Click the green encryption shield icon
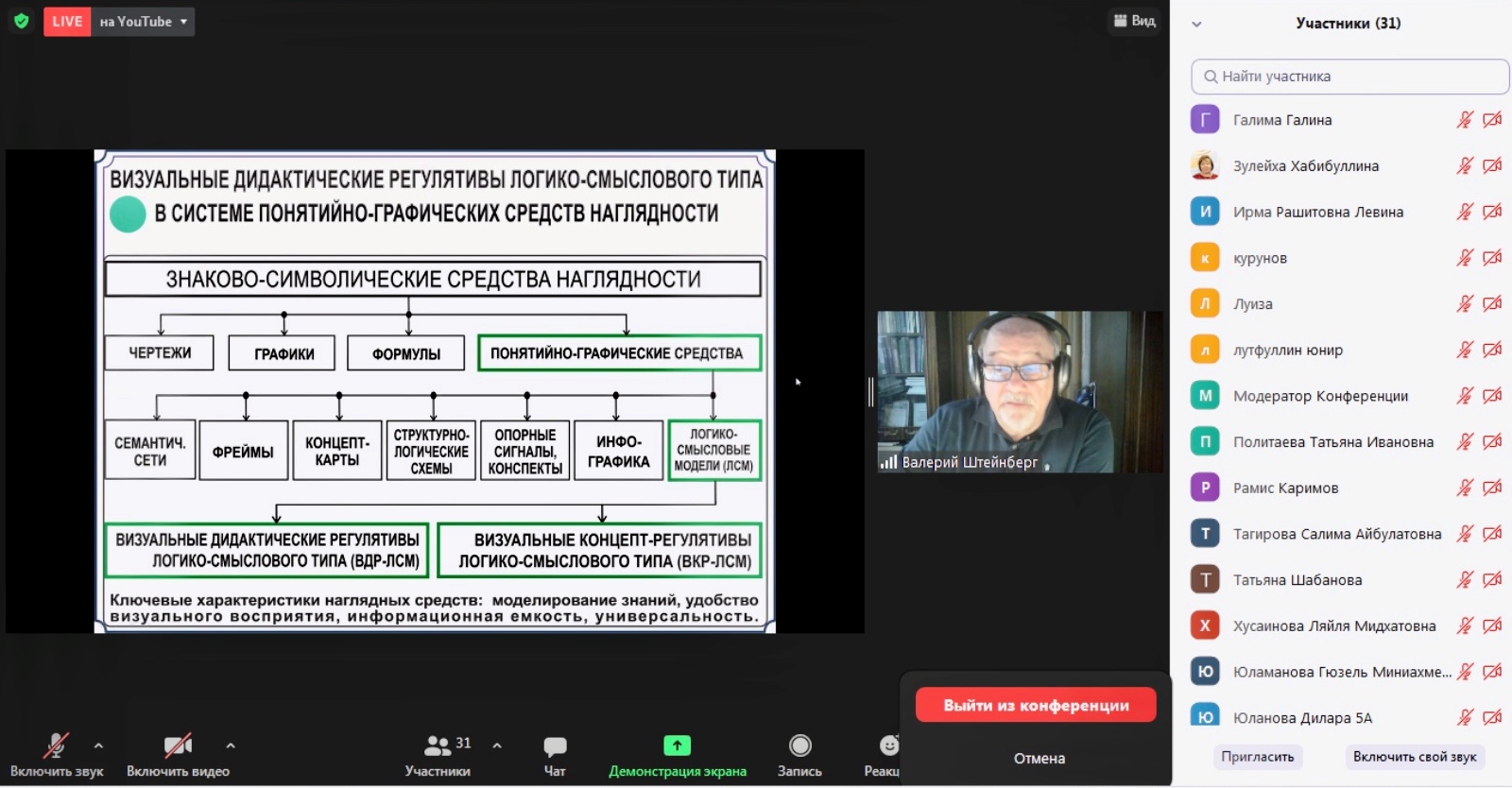This screenshot has height=788, width=1512. pyautogui.click(x=22, y=21)
